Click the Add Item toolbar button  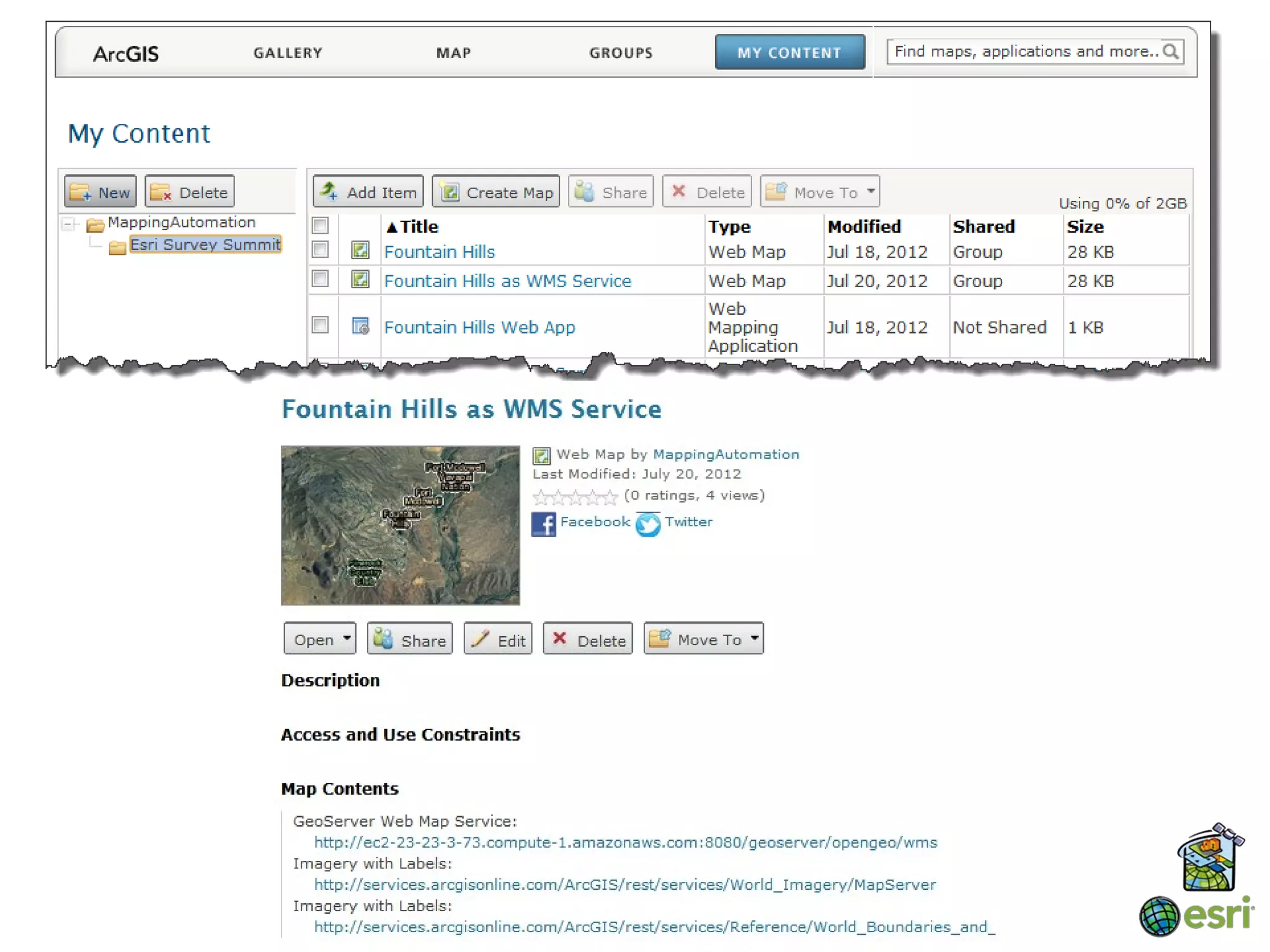coord(368,192)
